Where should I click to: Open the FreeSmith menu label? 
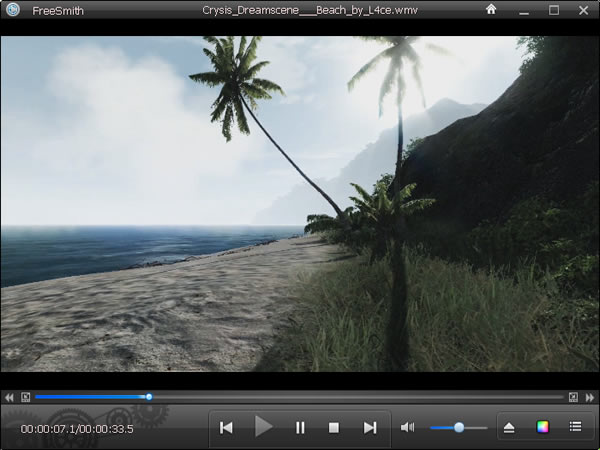(x=59, y=11)
